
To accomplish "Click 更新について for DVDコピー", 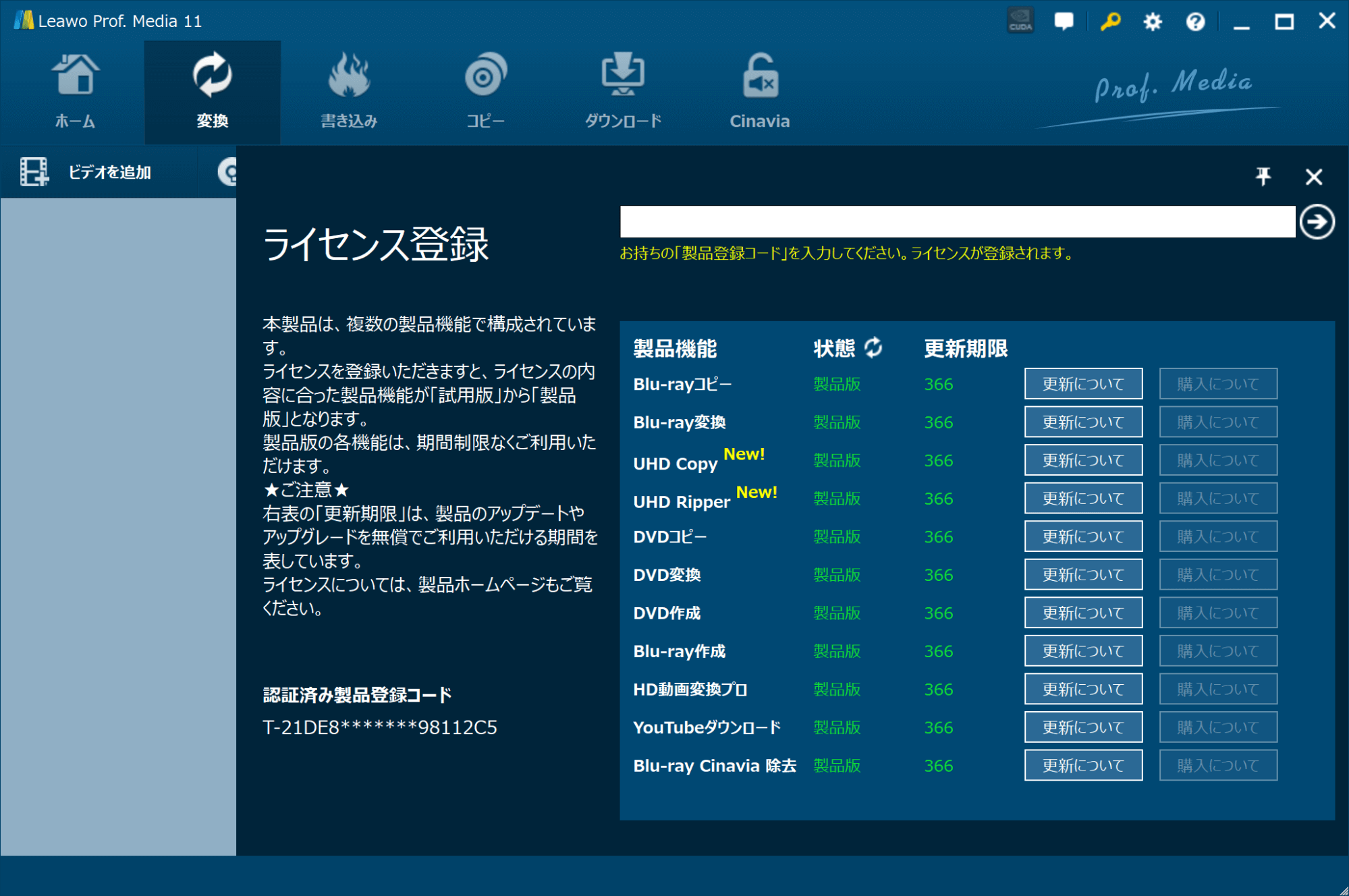I will 1083,536.
